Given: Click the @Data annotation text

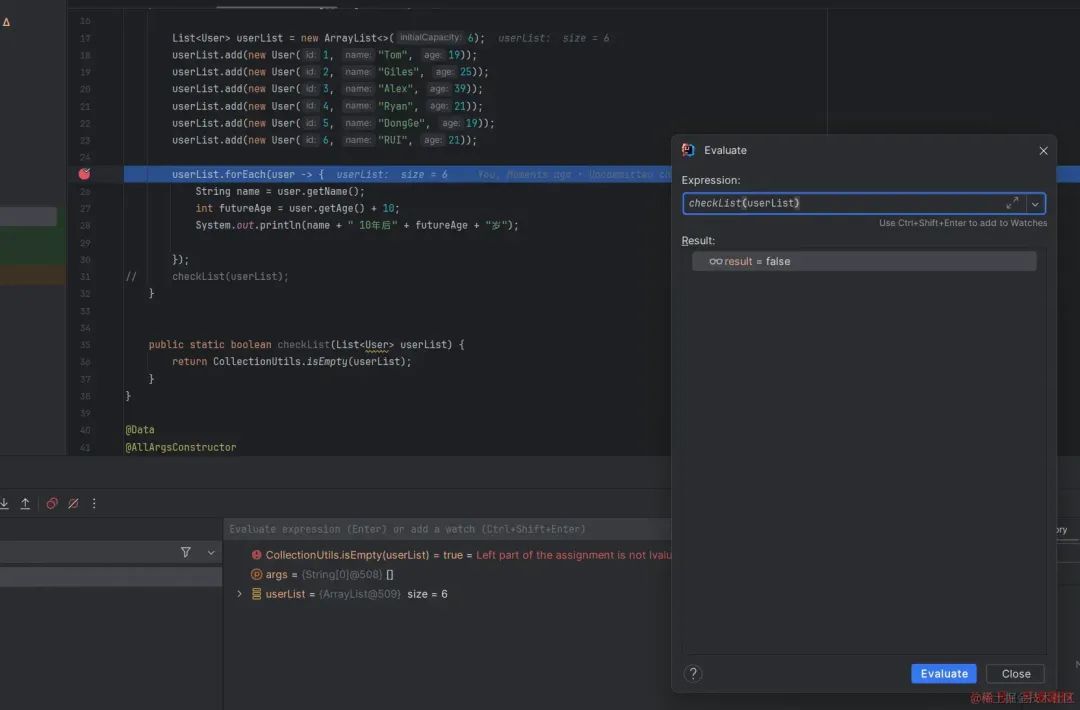Looking at the screenshot, I should (x=140, y=430).
